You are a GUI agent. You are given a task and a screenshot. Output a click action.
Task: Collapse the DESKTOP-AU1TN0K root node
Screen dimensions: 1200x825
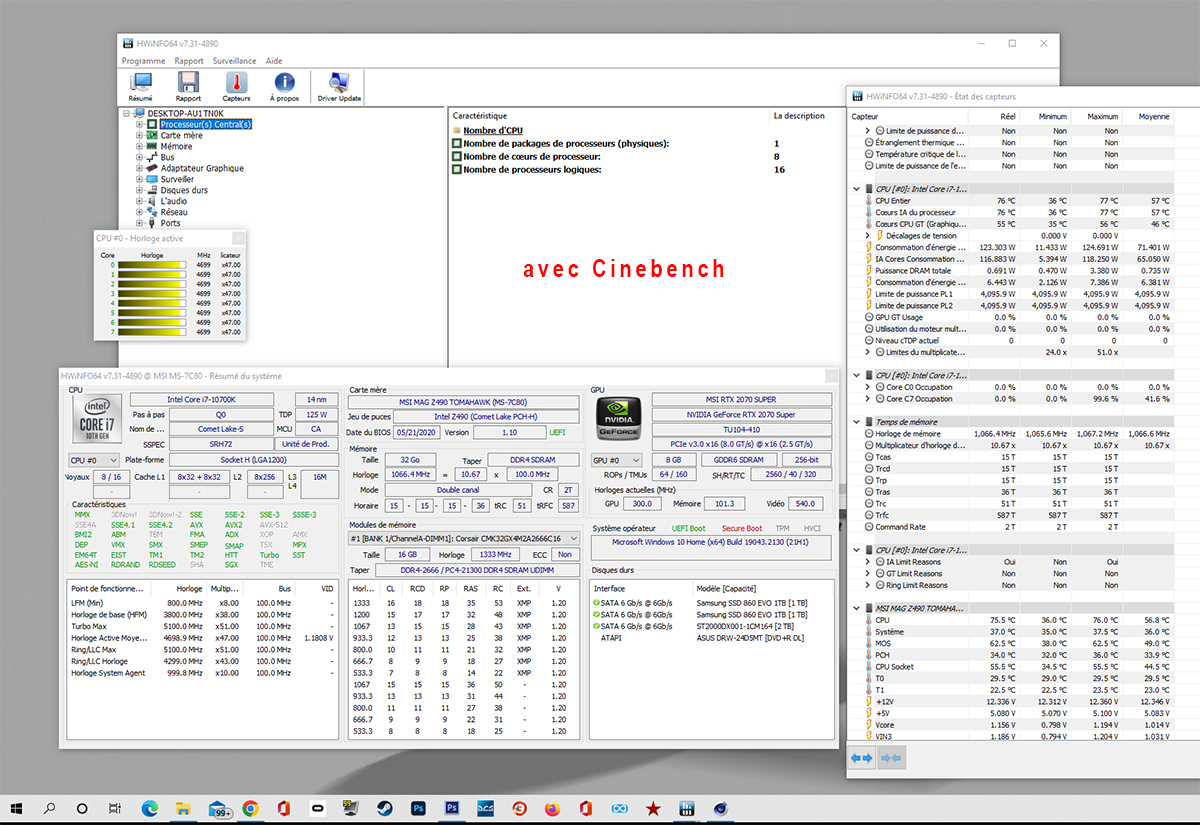pos(126,114)
